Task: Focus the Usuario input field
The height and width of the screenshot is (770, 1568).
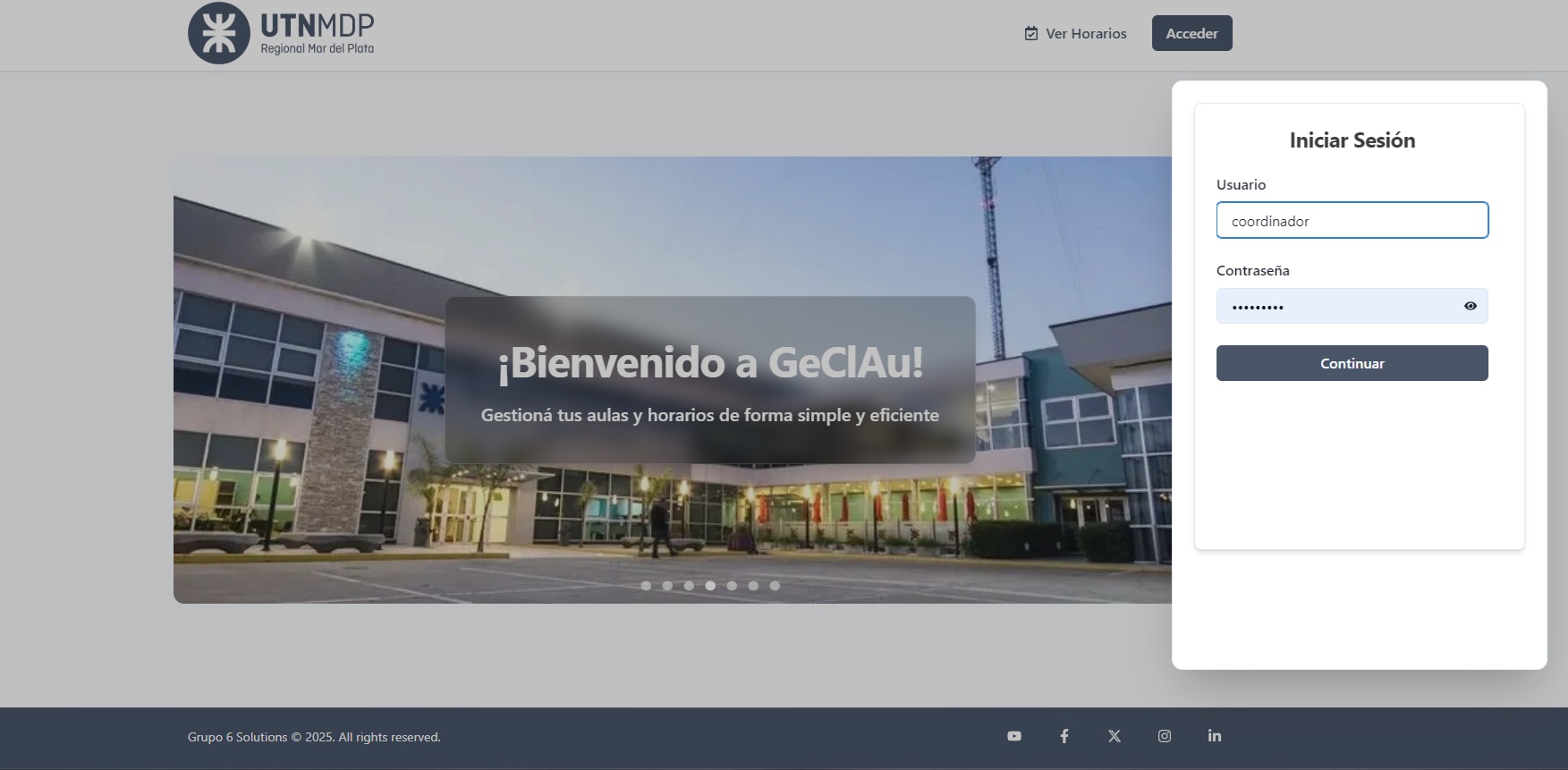Action: pyautogui.click(x=1352, y=220)
